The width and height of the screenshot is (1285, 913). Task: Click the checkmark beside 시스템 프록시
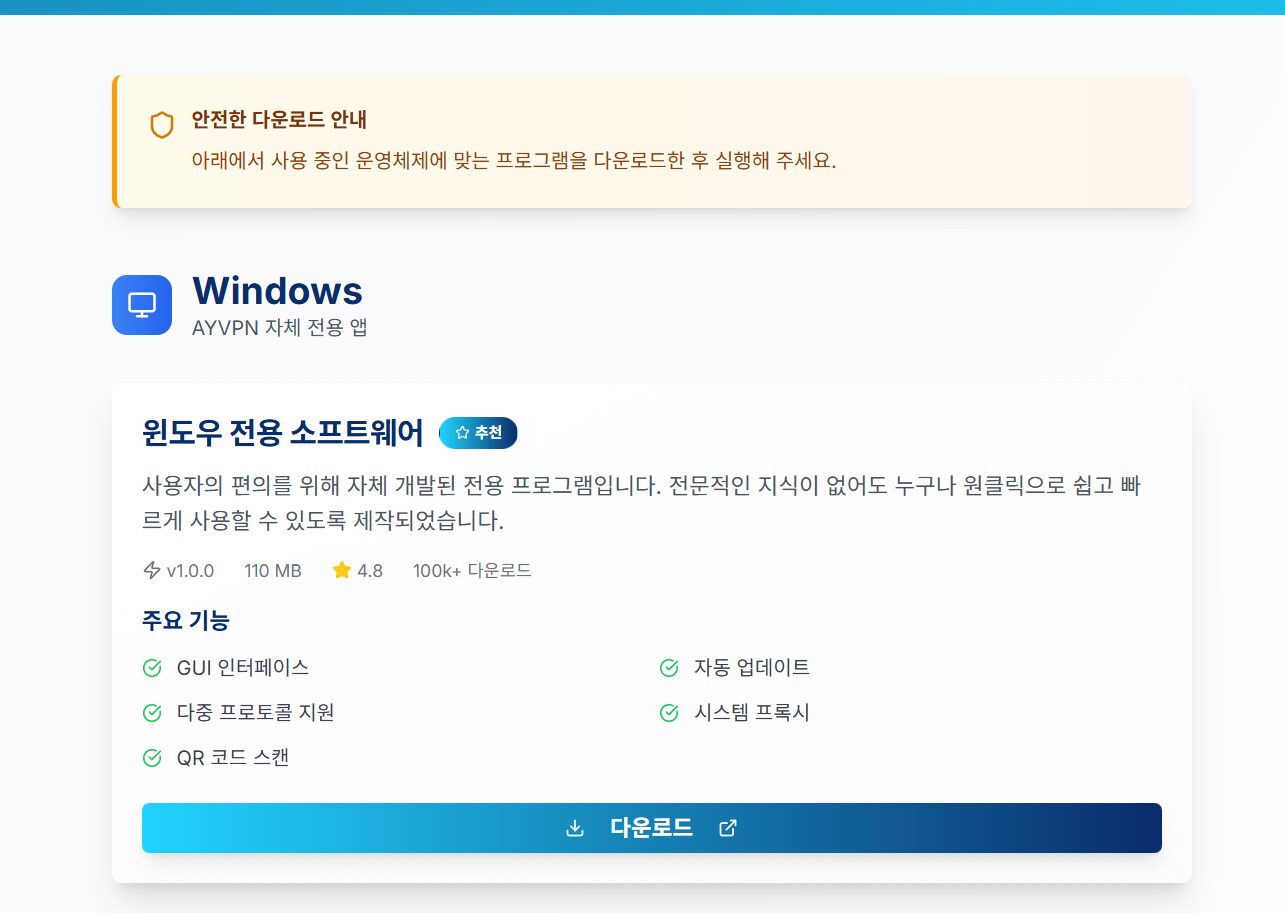[x=669, y=712]
